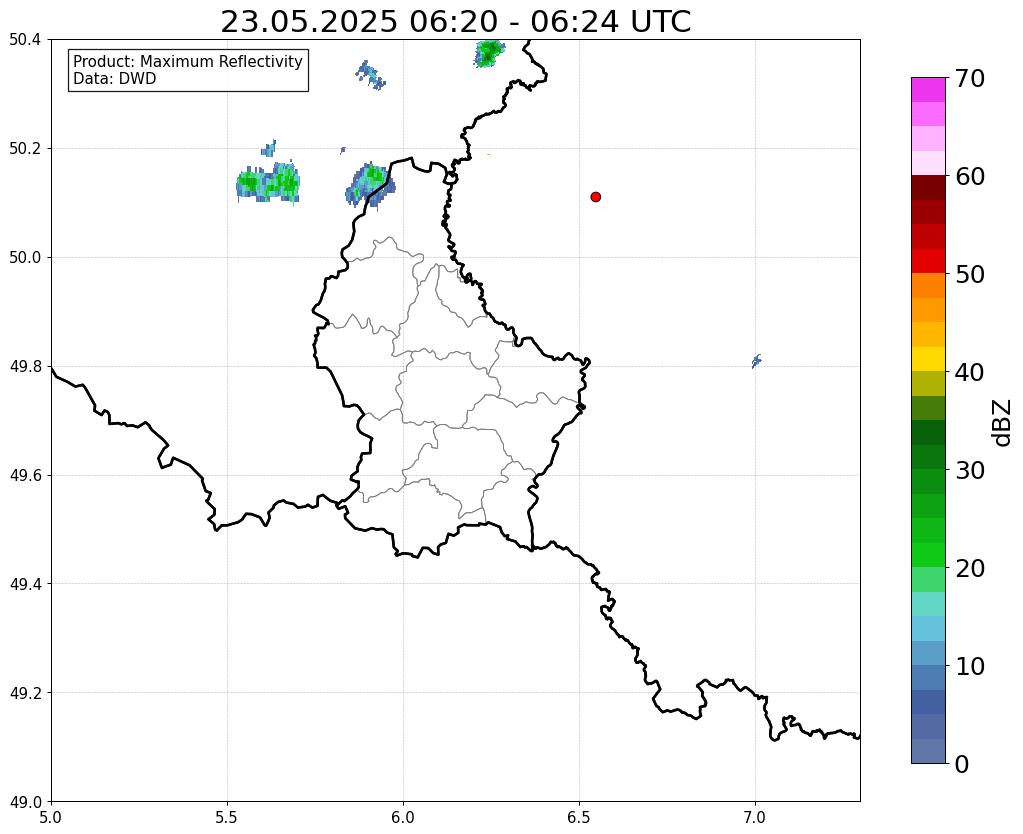Click the colorbar tick value 60
Screen dimensions: 1023x834
click(x=970, y=176)
